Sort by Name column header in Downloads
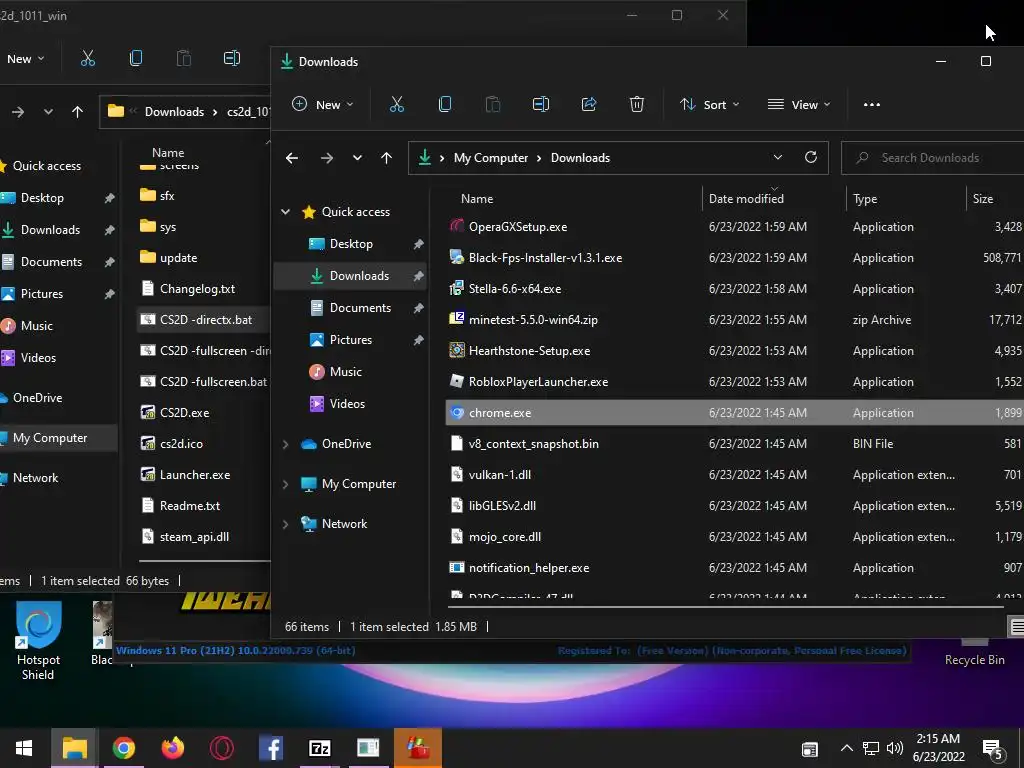1024x768 pixels. coord(477,199)
